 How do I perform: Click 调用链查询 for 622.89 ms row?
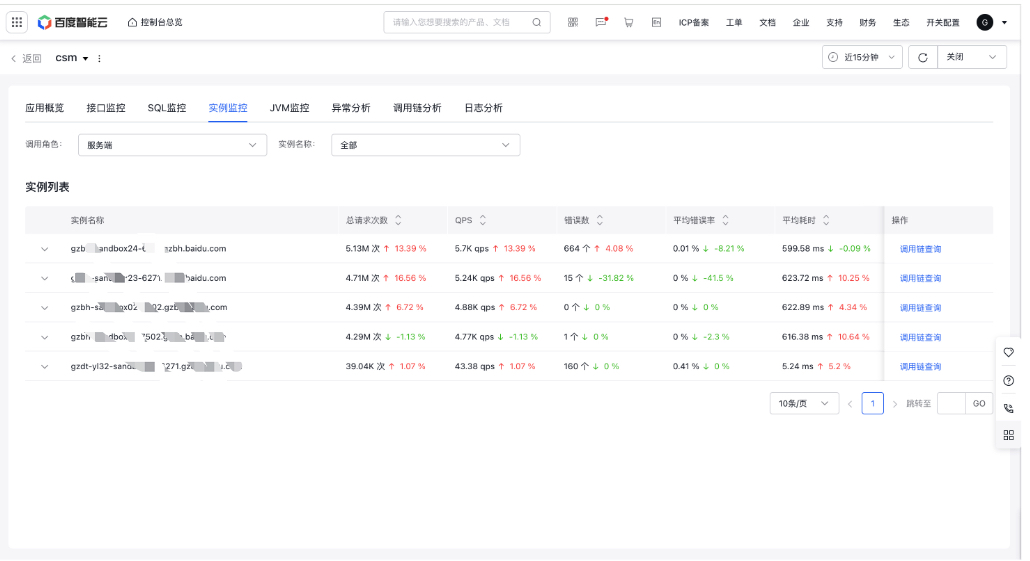920,307
